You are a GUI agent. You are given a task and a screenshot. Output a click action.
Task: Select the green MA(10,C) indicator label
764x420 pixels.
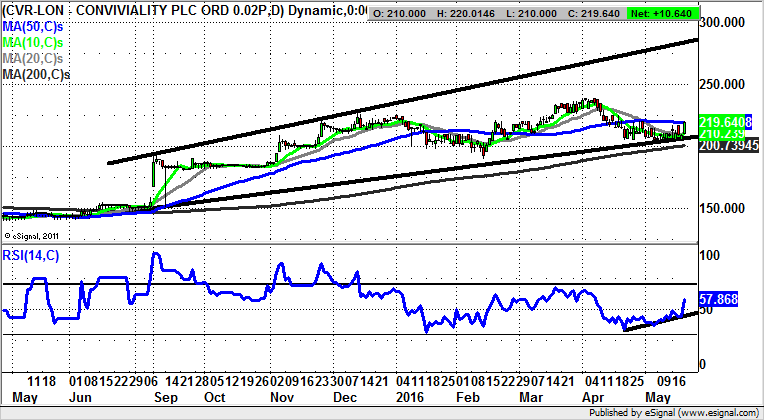tap(36, 42)
